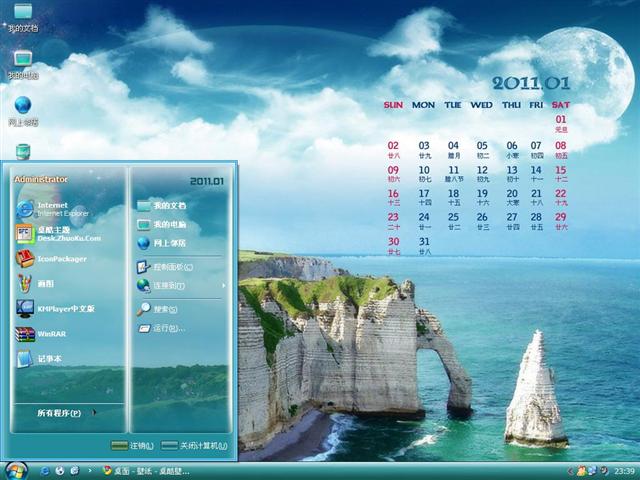Open 我的文档 in Start menu right pane
The image size is (640, 480).
(x=162, y=205)
